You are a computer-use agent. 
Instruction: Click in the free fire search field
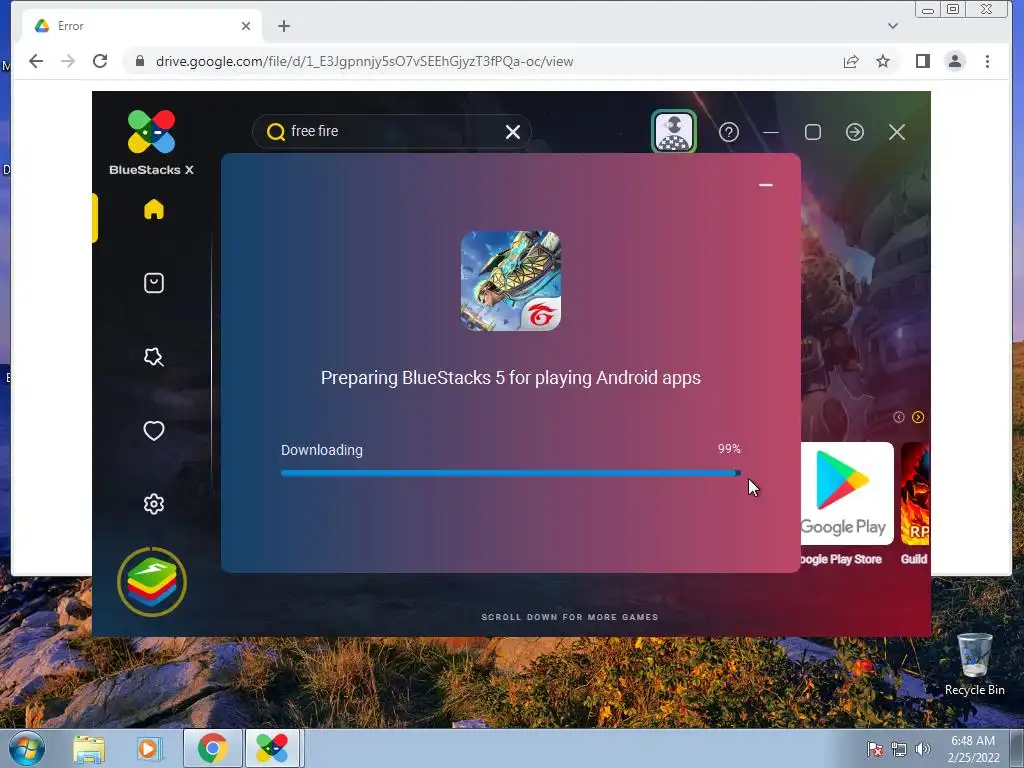pos(392,131)
